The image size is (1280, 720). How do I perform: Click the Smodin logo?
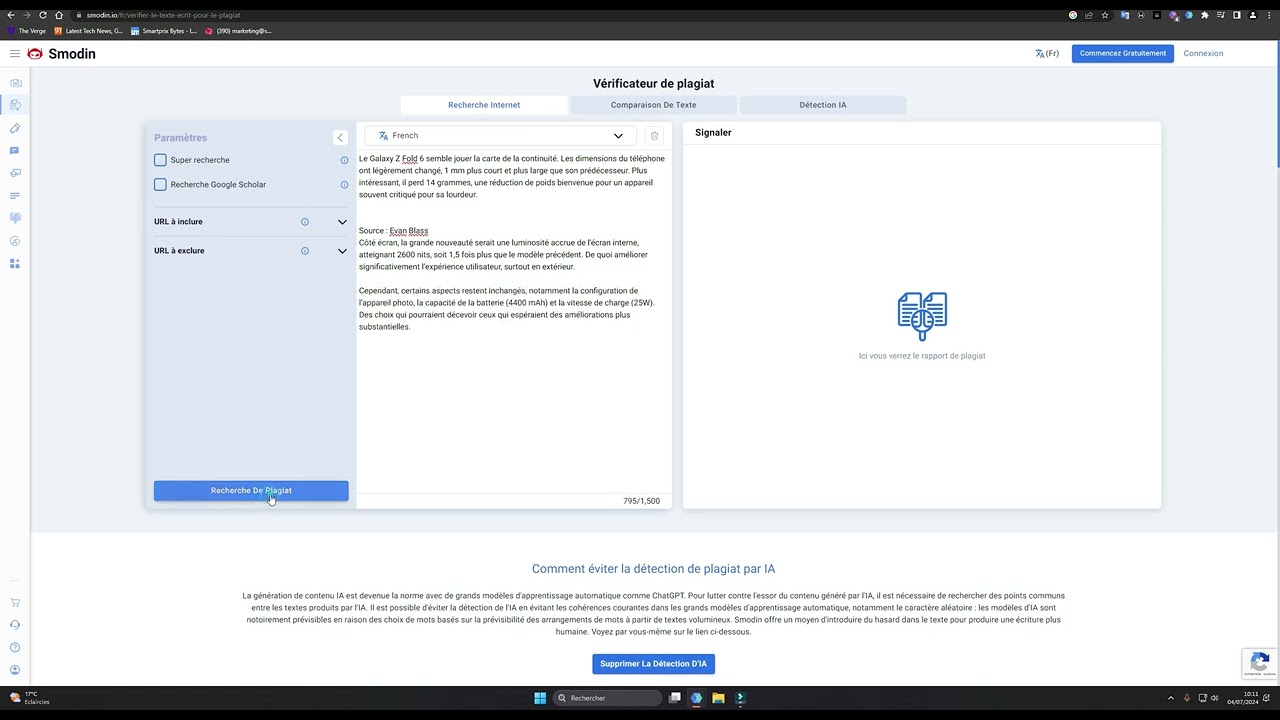click(62, 54)
